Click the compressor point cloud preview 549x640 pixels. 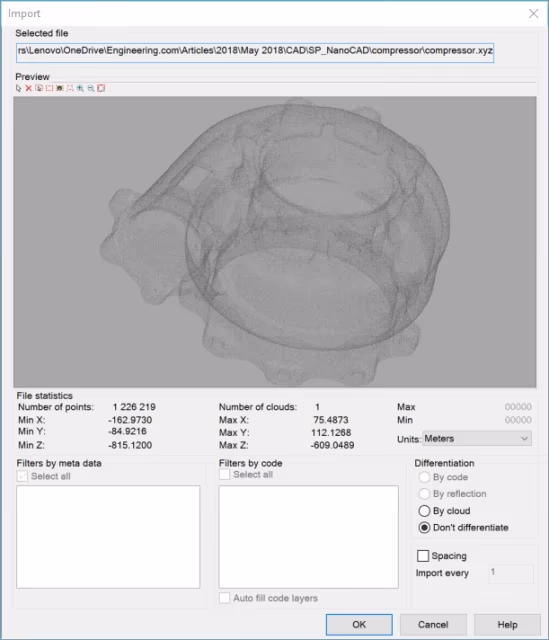275,242
